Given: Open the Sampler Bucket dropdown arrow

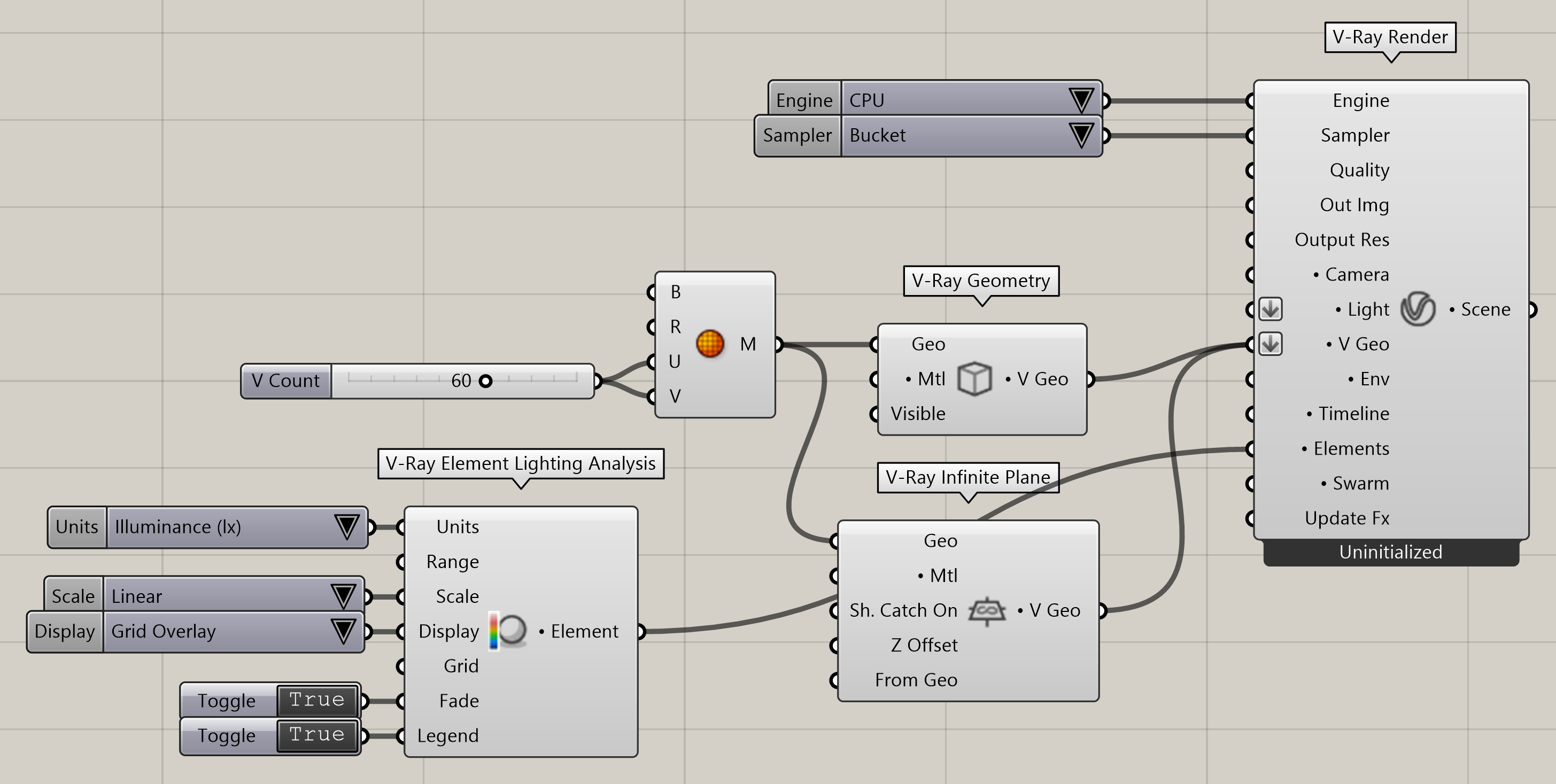Looking at the screenshot, I should click(1081, 135).
